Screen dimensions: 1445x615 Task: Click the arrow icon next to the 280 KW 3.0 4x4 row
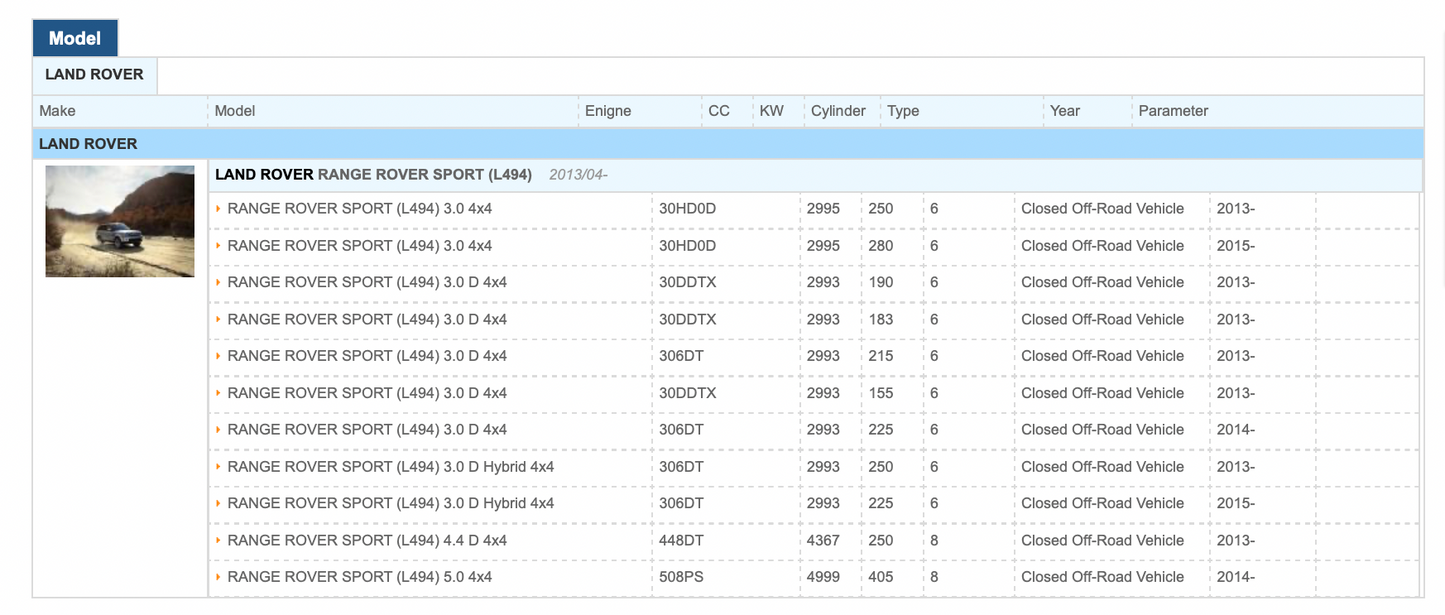[218, 246]
